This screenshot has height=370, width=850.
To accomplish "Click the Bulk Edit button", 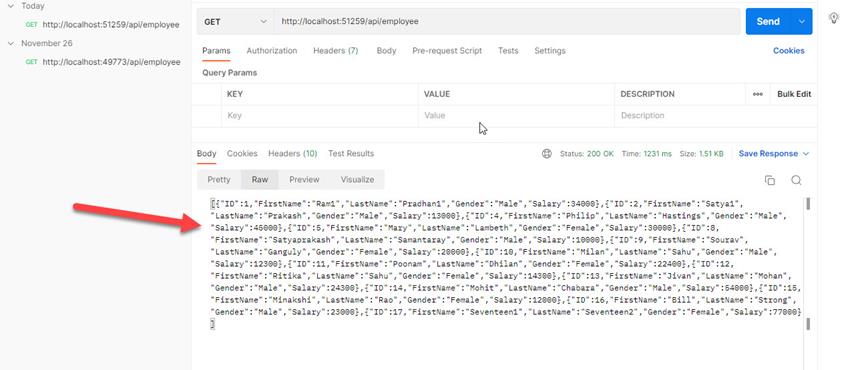I will pos(794,94).
